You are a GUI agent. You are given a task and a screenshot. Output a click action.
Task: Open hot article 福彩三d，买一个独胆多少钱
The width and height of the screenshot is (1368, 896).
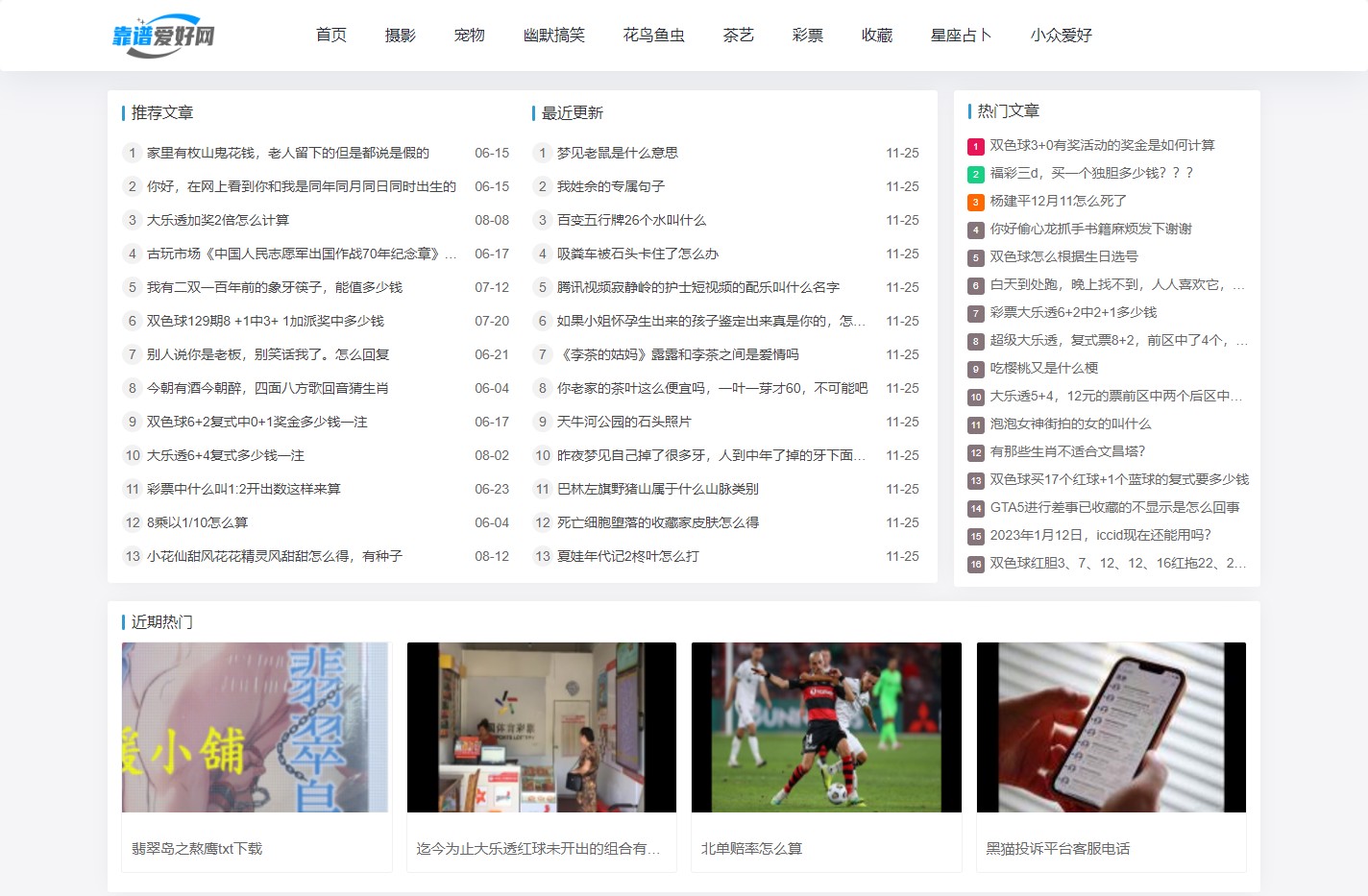[1092, 173]
